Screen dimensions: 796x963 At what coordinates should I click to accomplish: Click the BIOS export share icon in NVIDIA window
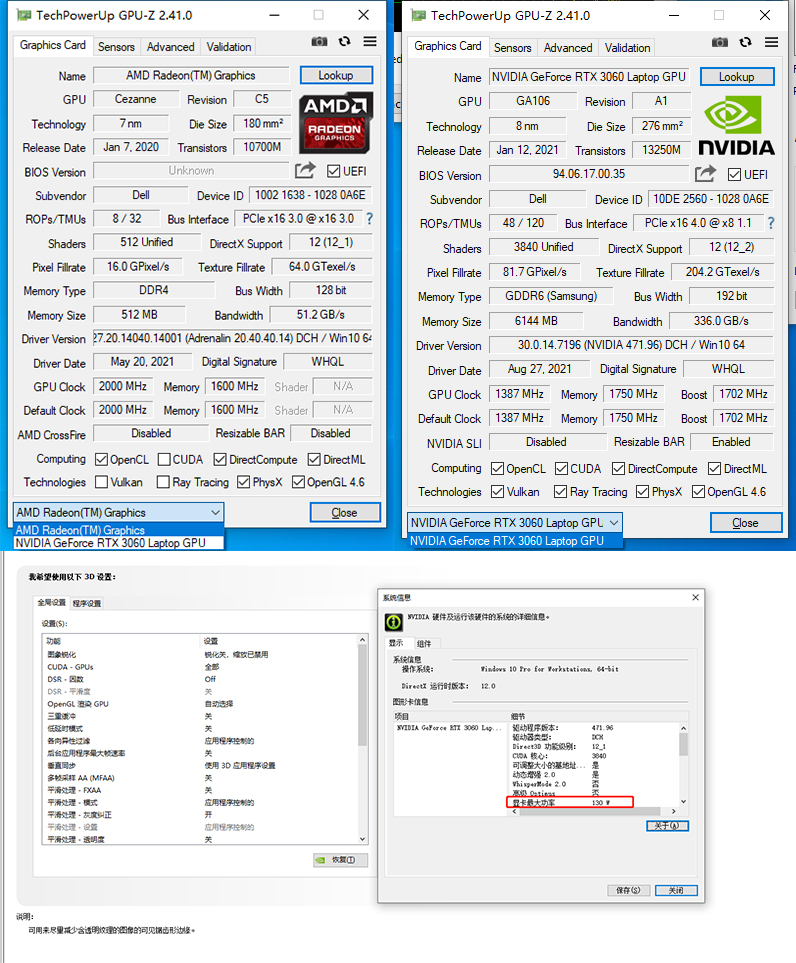tap(705, 174)
